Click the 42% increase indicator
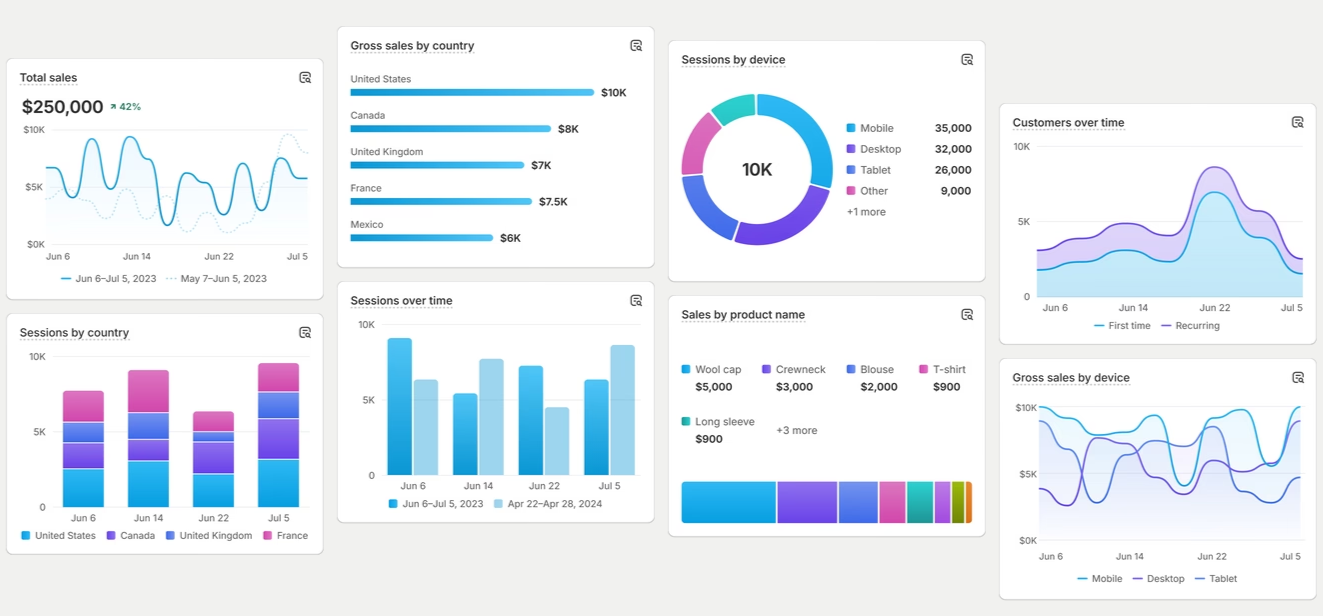 [x=125, y=107]
